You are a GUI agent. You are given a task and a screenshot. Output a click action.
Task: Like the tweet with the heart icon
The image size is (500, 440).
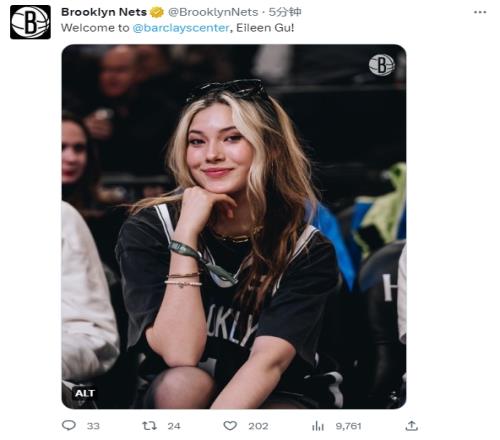pyautogui.click(x=230, y=426)
